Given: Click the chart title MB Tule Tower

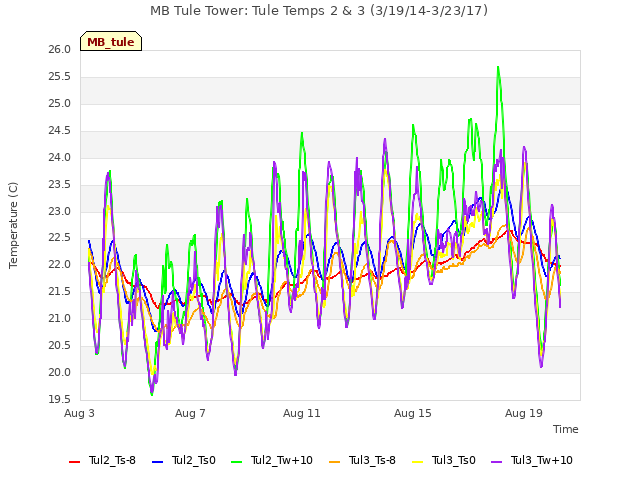Looking at the screenshot, I should (x=319, y=11).
